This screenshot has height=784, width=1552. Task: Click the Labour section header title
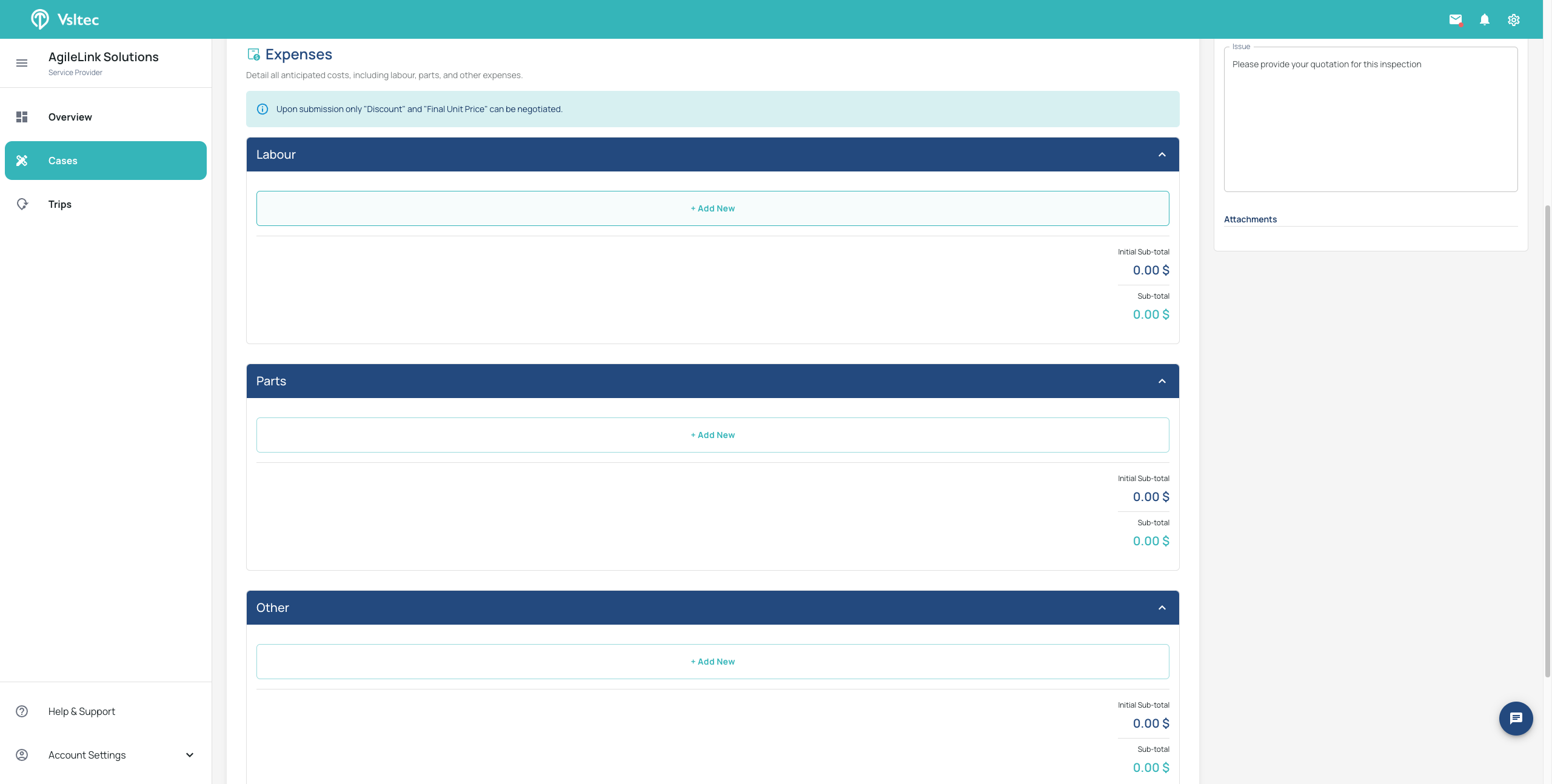[276, 154]
